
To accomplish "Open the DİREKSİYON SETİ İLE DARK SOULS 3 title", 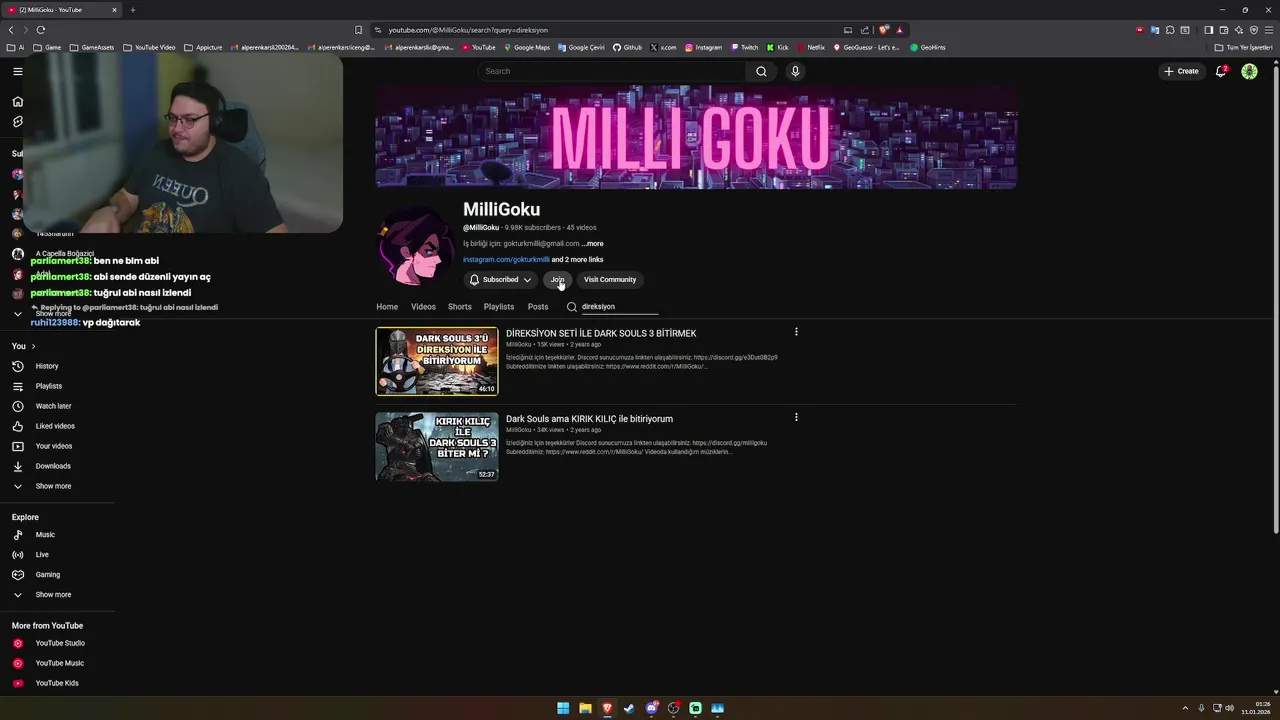I will coord(601,333).
